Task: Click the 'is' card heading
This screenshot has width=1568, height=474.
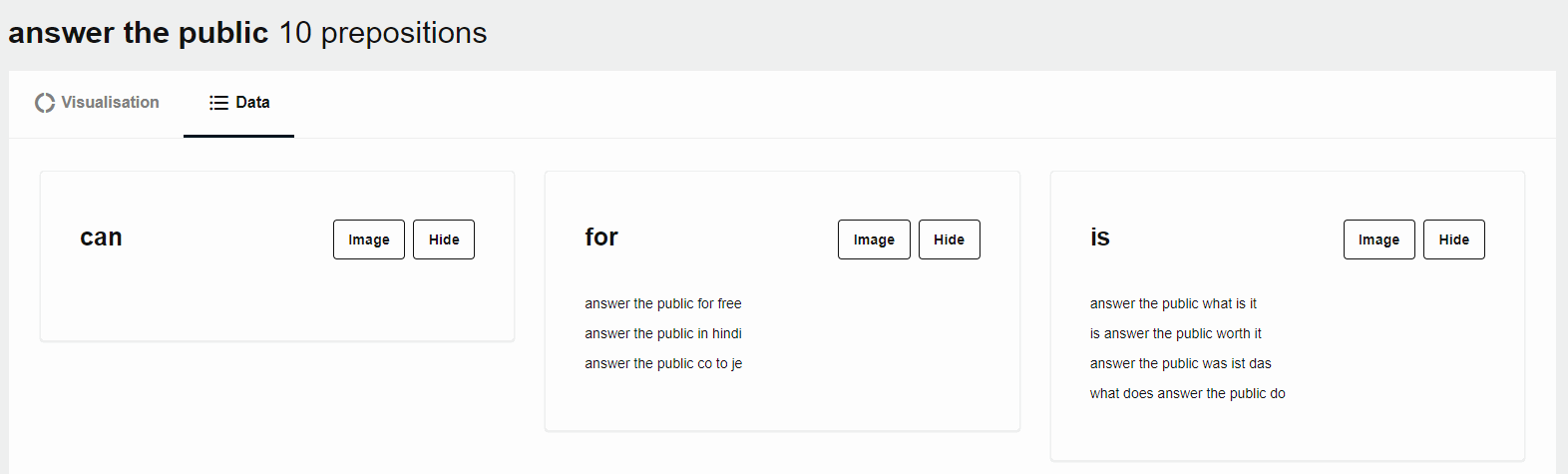Action: tap(1099, 237)
